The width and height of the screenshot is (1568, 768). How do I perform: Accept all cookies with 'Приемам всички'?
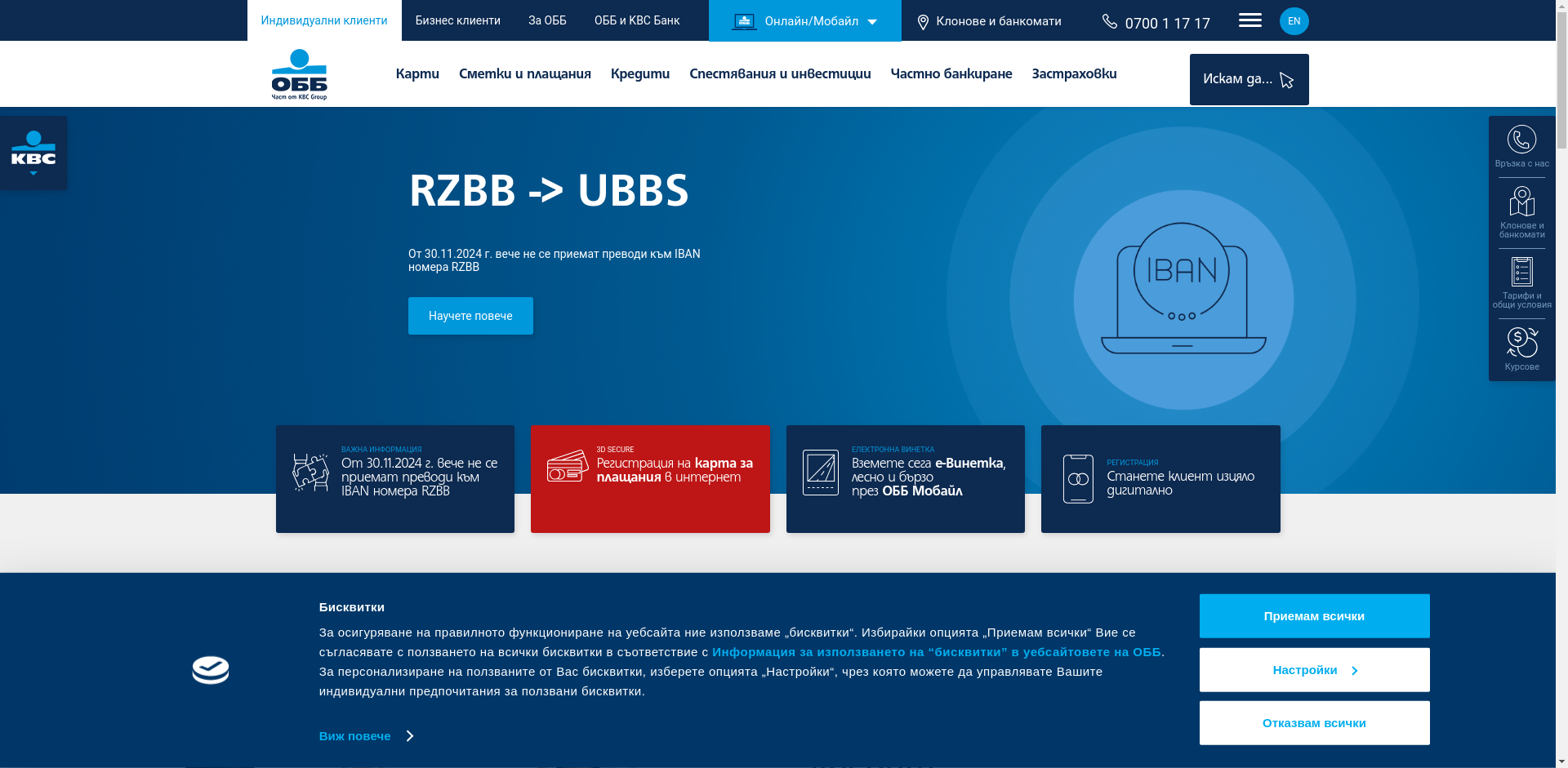click(1314, 616)
